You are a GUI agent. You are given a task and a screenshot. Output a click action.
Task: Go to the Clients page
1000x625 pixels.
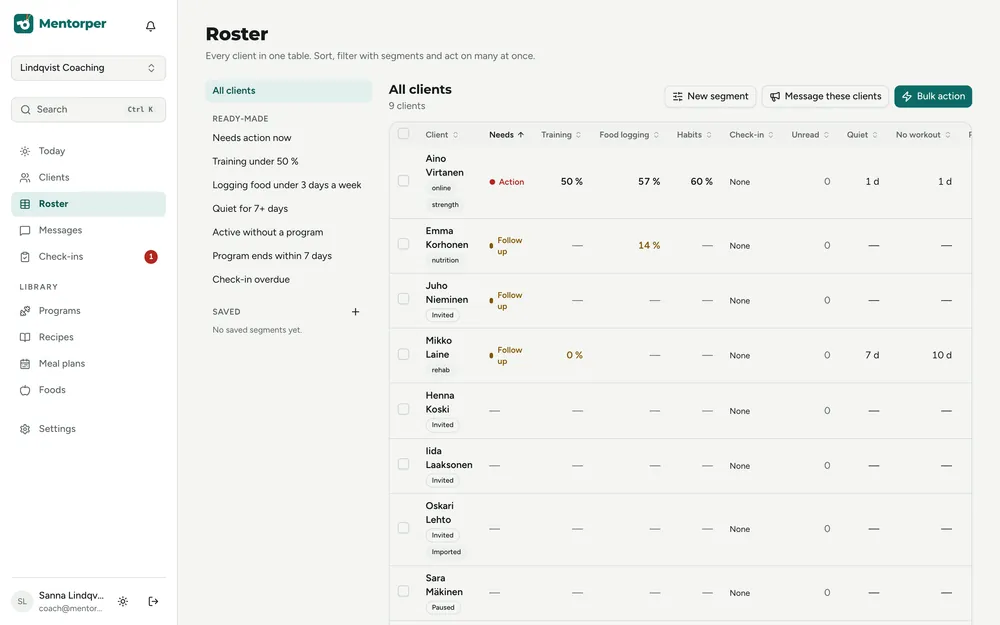click(x=89, y=177)
